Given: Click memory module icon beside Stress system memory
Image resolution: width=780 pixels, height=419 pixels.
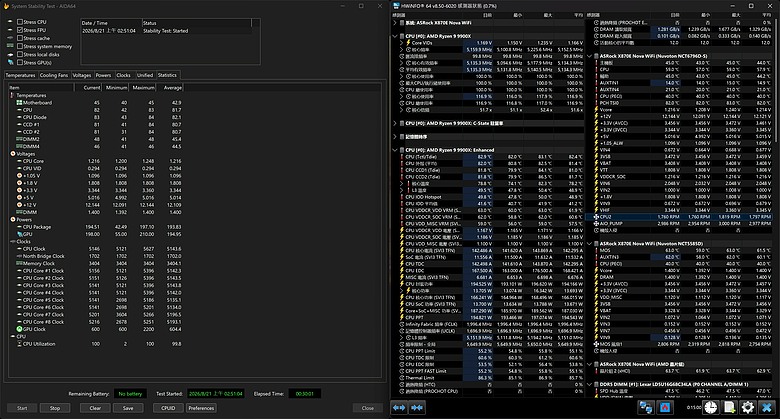Looking at the screenshot, I should (x=10, y=46).
